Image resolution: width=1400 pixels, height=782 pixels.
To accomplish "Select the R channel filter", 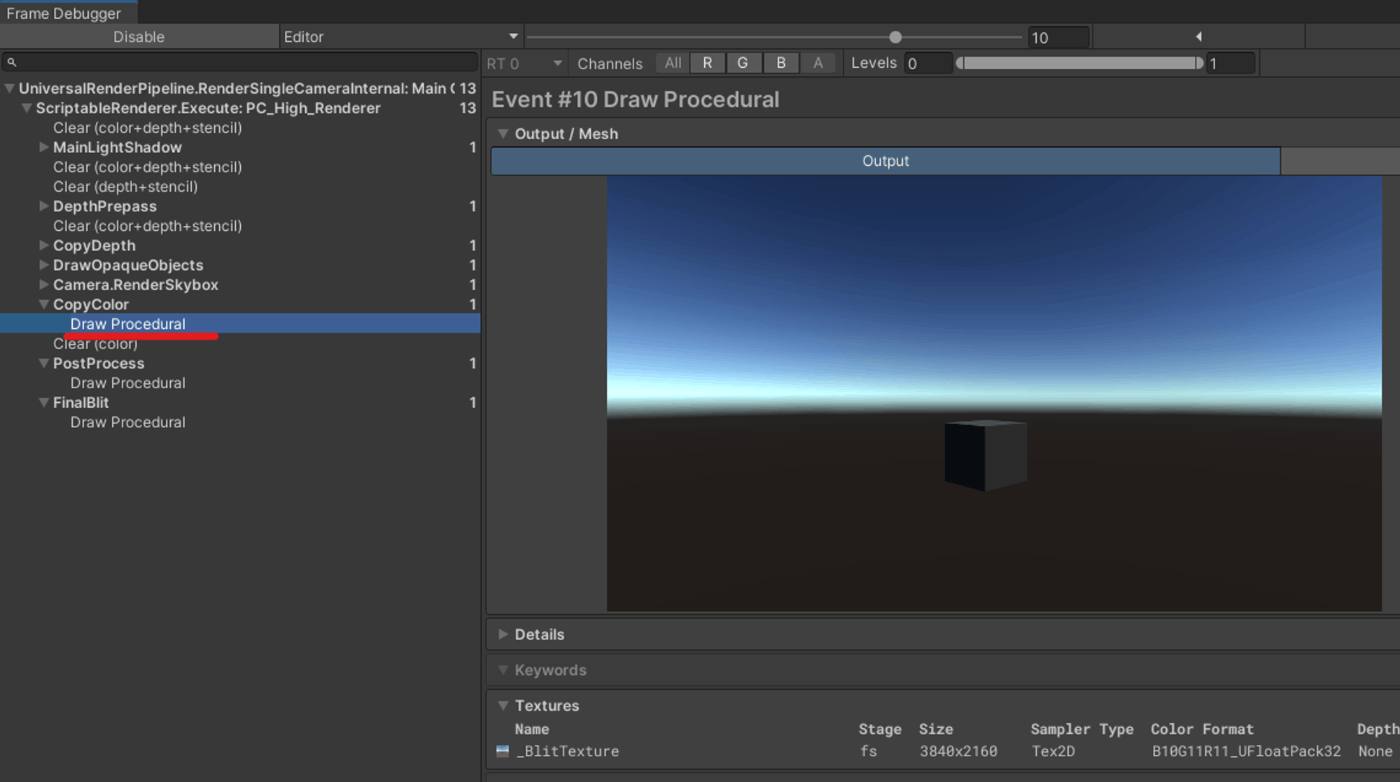I will pos(707,62).
